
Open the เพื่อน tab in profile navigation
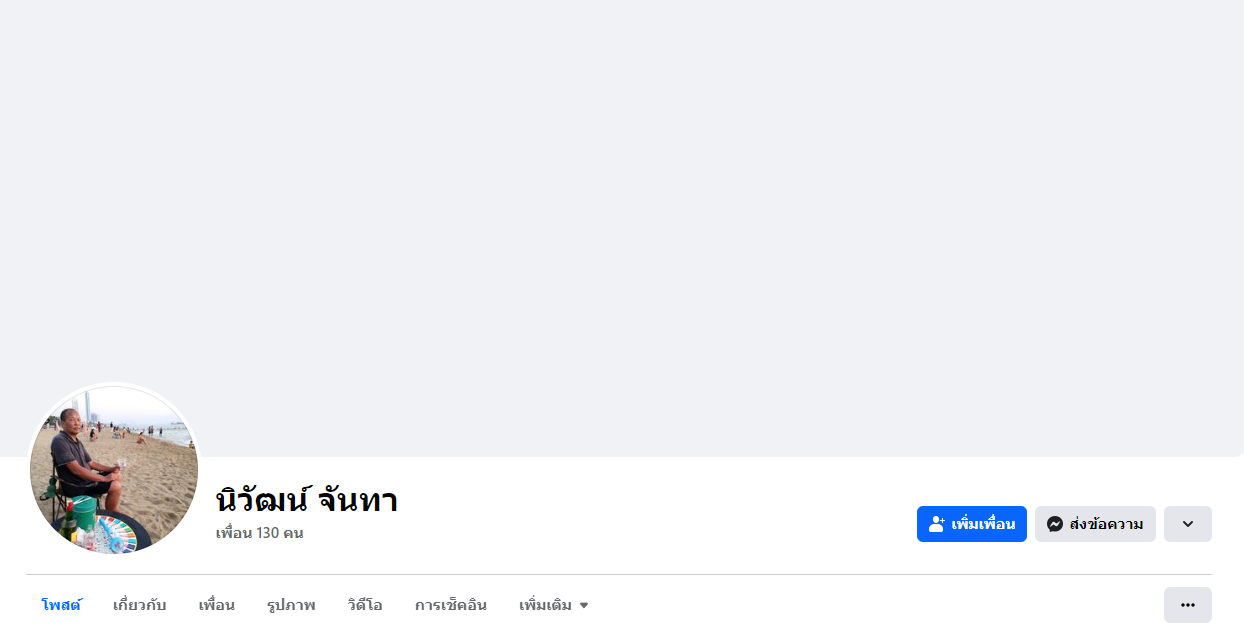pos(216,605)
